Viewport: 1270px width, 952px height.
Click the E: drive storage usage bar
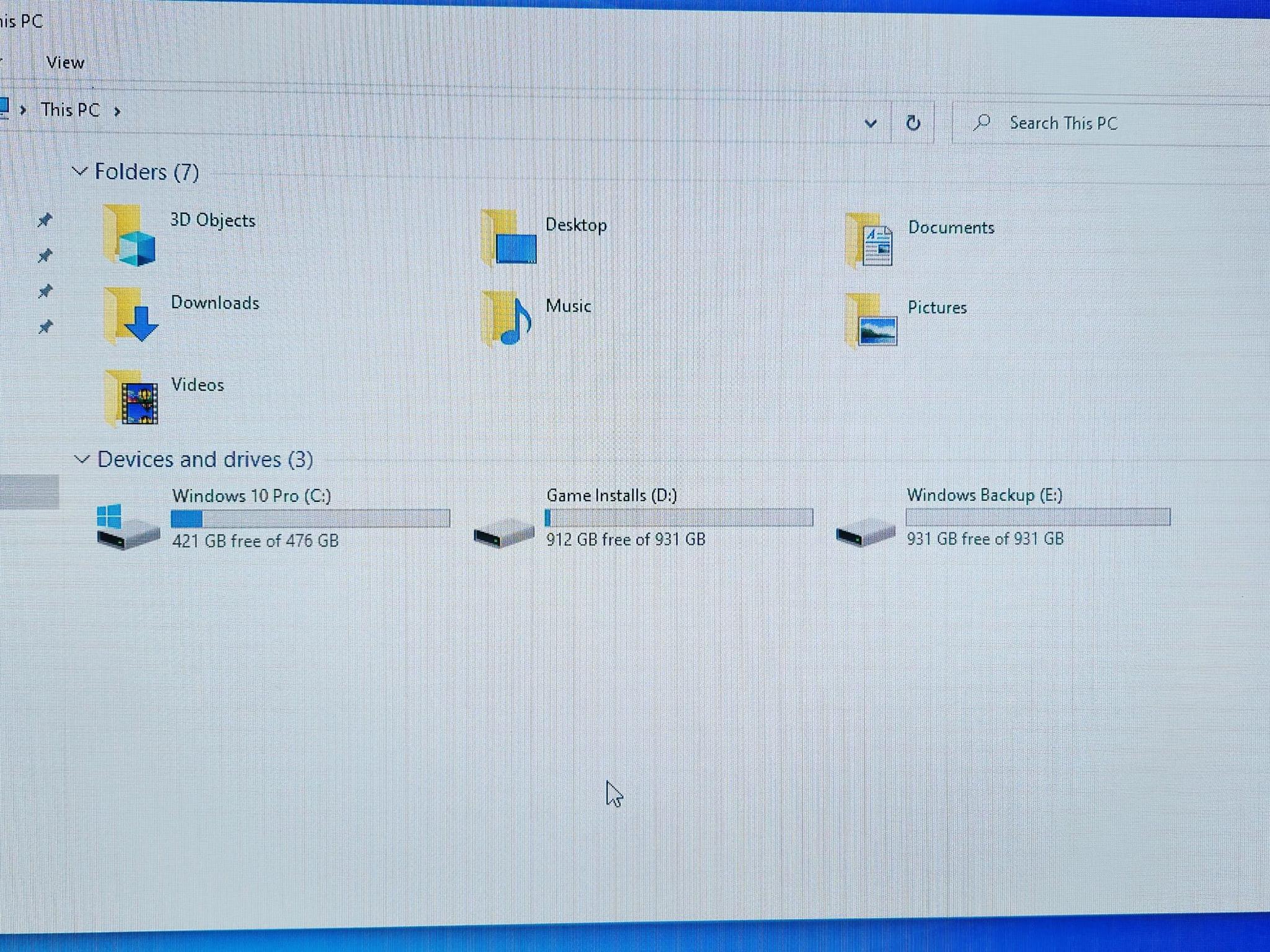(x=1038, y=516)
